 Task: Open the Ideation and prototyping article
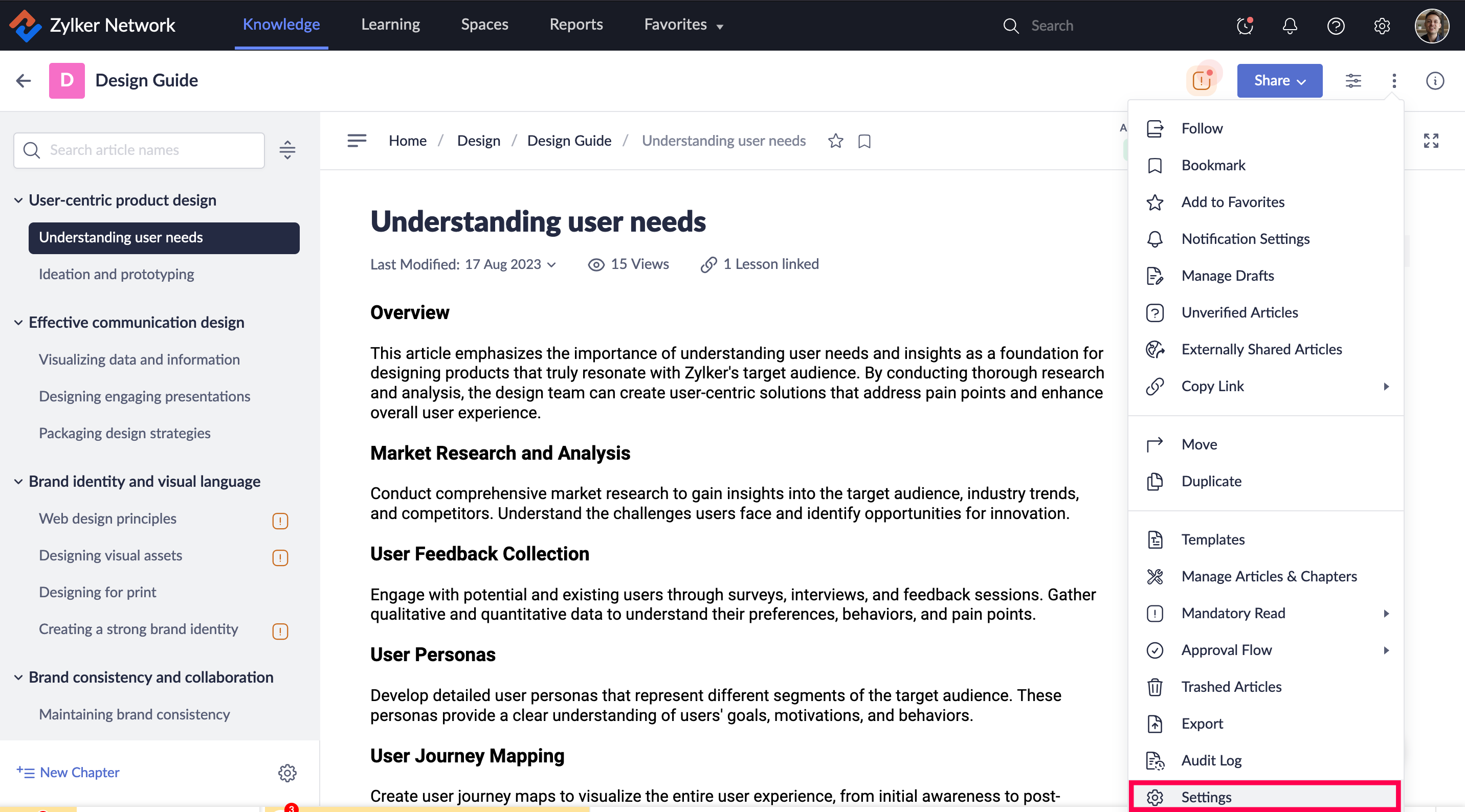[x=116, y=274]
